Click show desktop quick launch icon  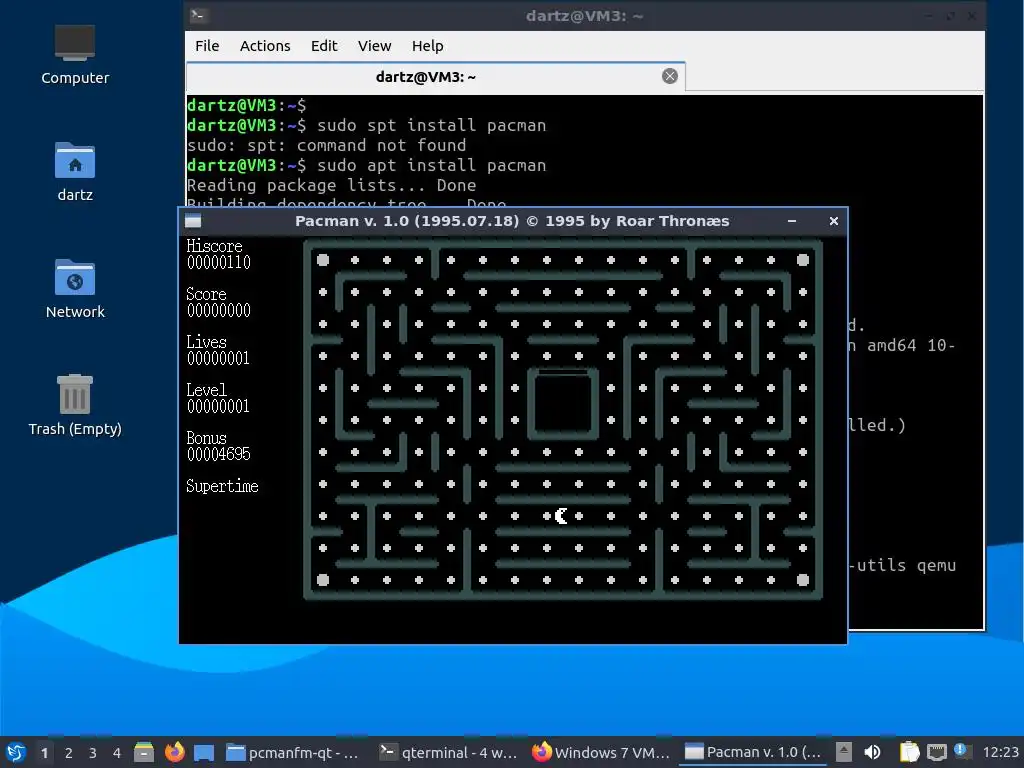(204, 752)
